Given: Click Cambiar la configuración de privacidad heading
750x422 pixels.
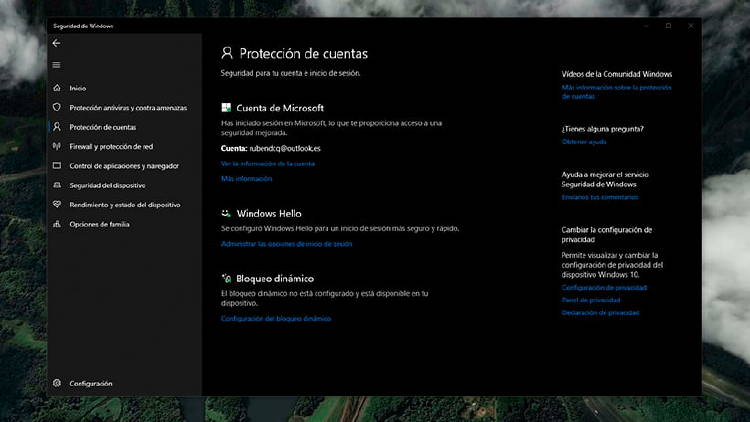Looking at the screenshot, I should (607, 234).
